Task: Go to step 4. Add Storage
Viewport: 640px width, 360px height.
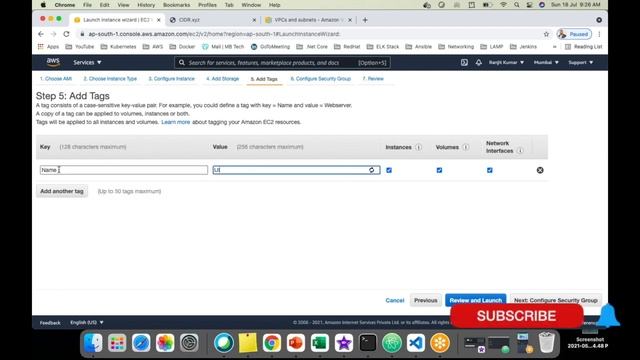Action: (222, 78)
